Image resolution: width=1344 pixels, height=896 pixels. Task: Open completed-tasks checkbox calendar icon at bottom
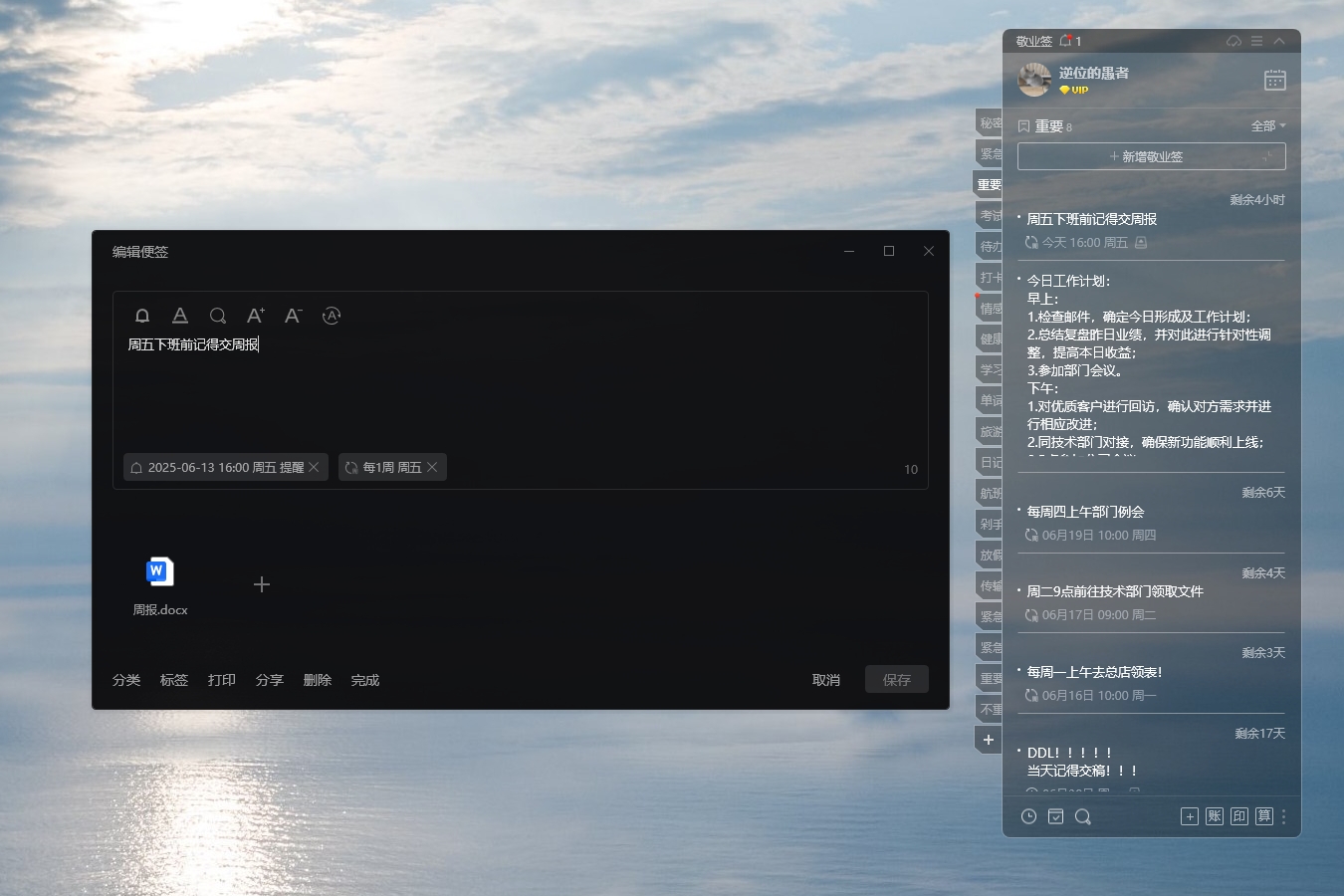1055,816
